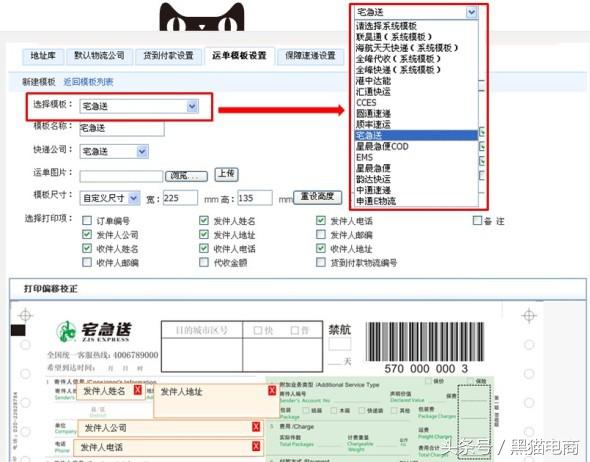Viewport: 590px width, 462px height.
Task: Click the 运单图片 file path field
Action: tap(121, 176)
